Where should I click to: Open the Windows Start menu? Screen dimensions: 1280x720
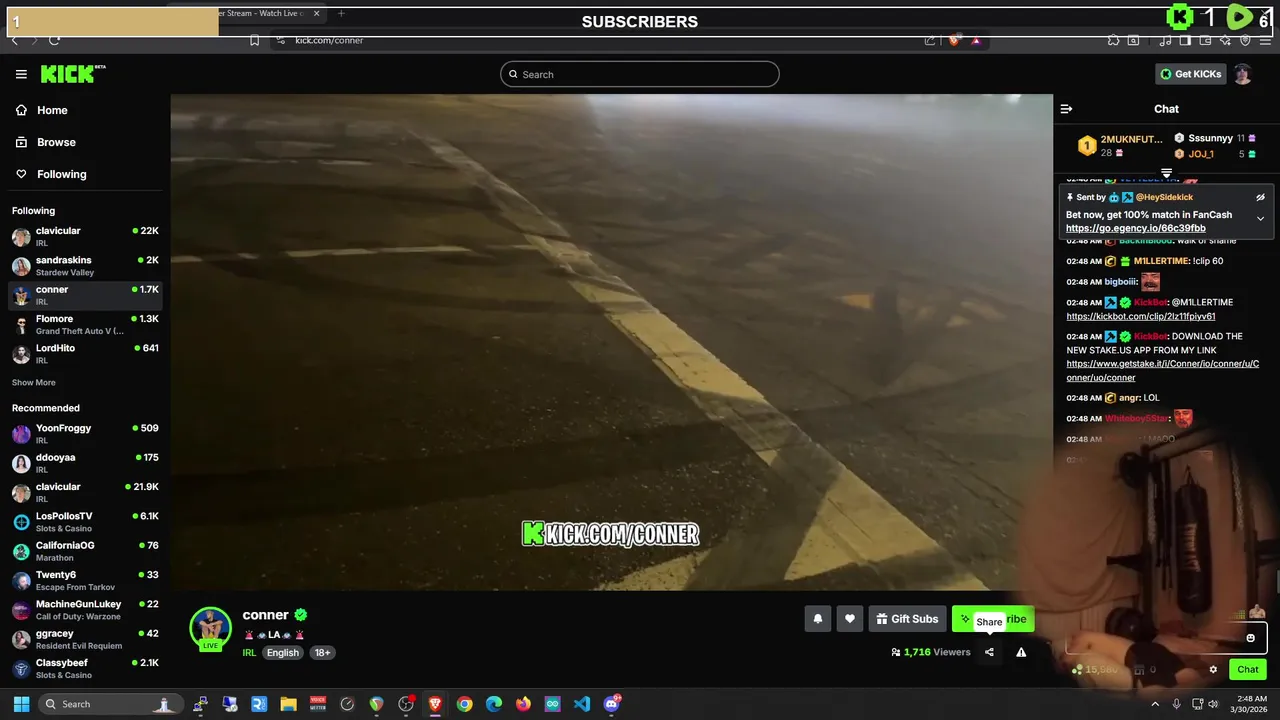point(21,704)
